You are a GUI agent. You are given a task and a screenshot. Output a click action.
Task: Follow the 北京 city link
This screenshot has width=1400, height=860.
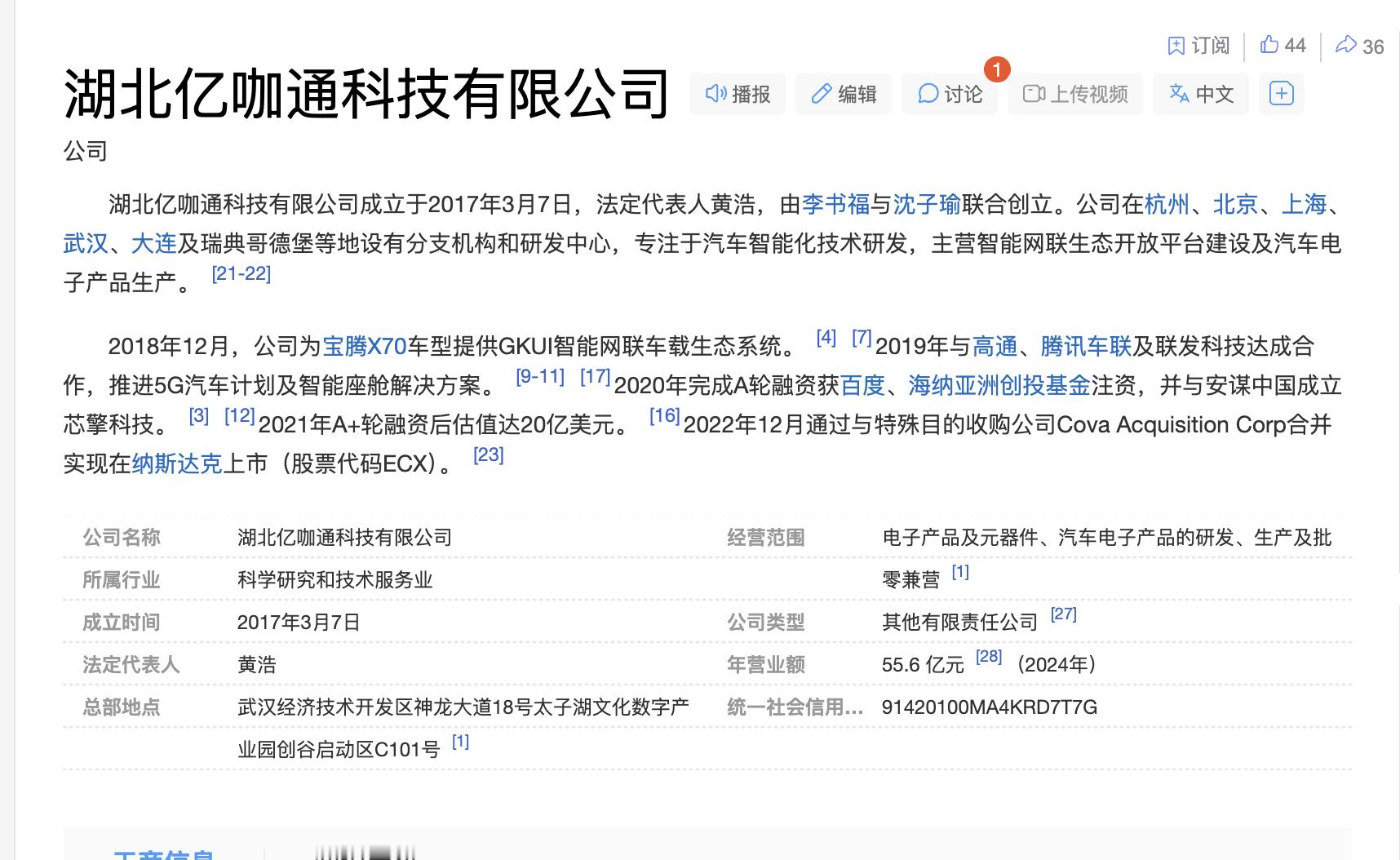(1236, 204)
